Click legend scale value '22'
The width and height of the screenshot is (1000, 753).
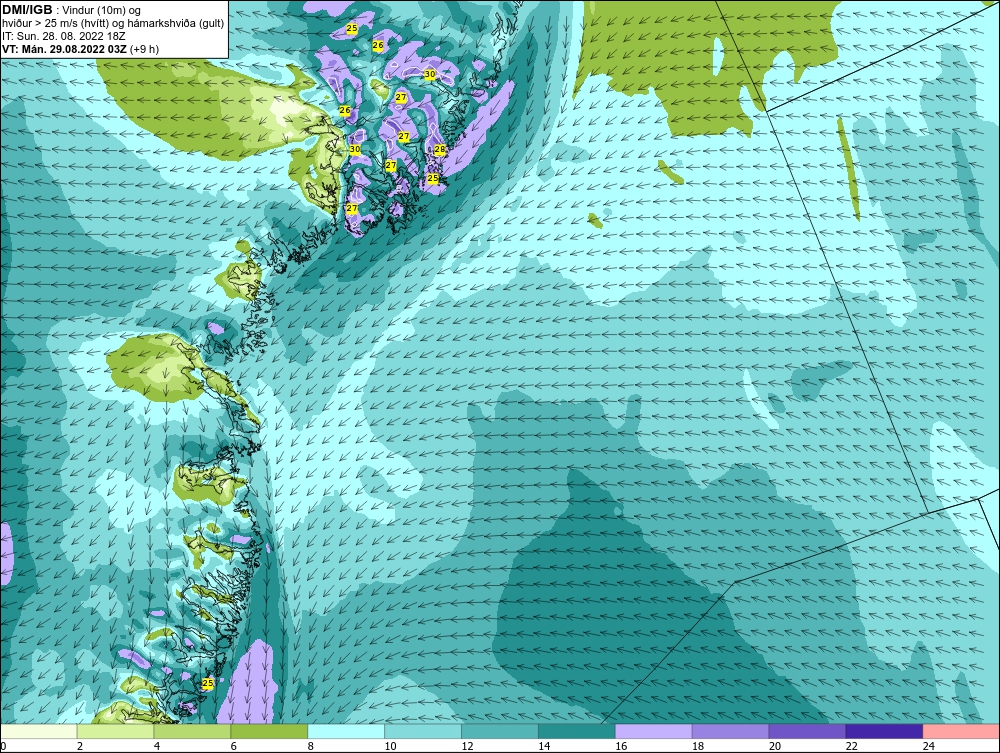point(851,746)
